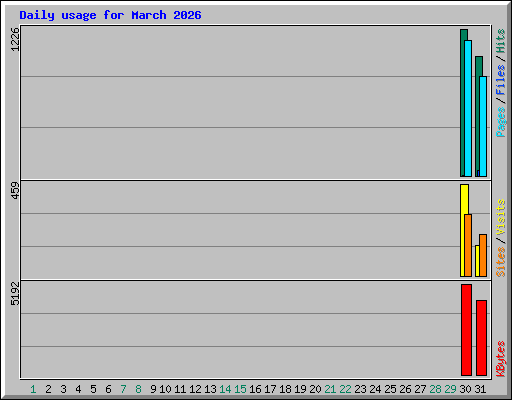Click day 31 on the x-axis
This screenshot has width=512, height=400.
pos(480,389)
